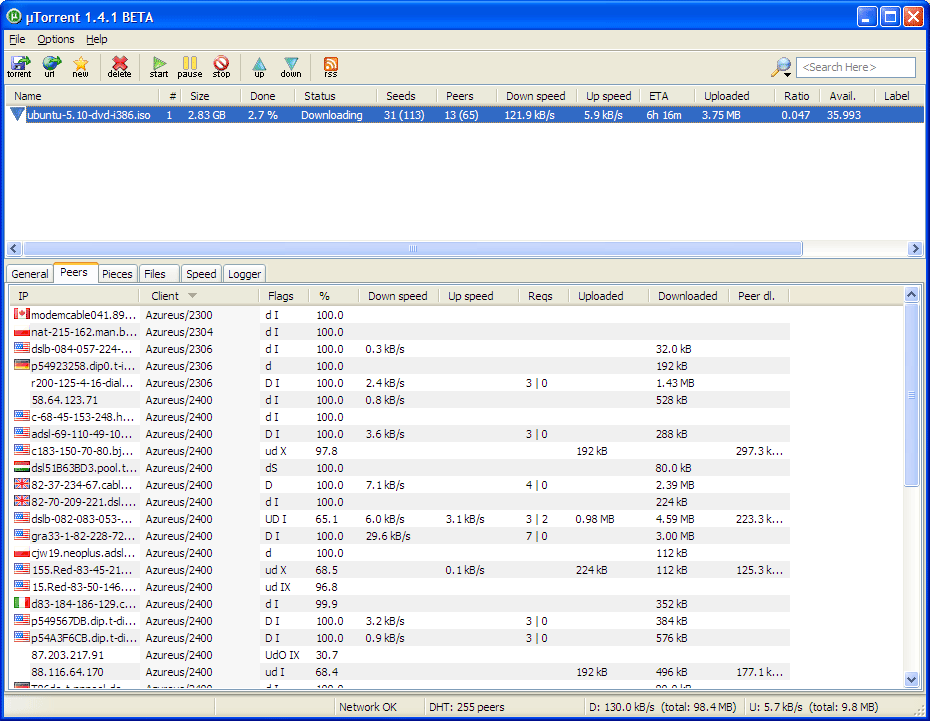Select the Peers tab
Screen dimensions: 930x721
point(74,272)
